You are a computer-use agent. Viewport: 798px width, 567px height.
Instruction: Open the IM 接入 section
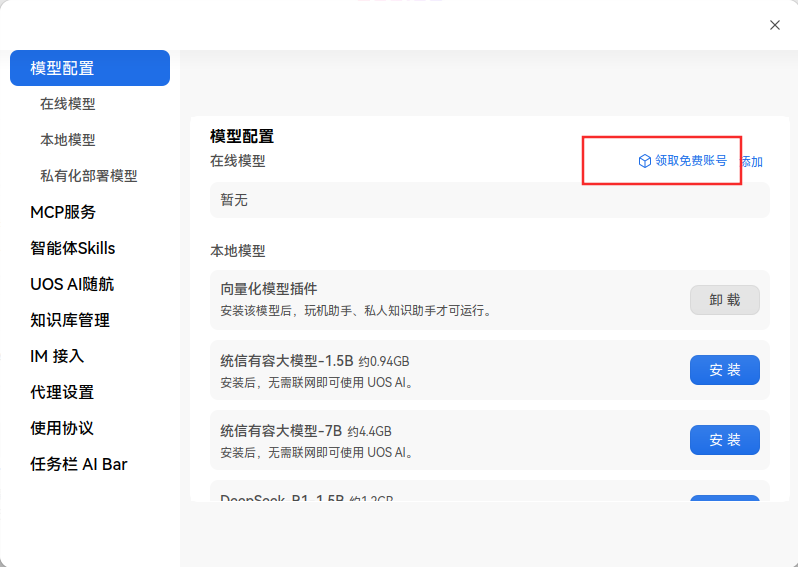tap(57, 356)
